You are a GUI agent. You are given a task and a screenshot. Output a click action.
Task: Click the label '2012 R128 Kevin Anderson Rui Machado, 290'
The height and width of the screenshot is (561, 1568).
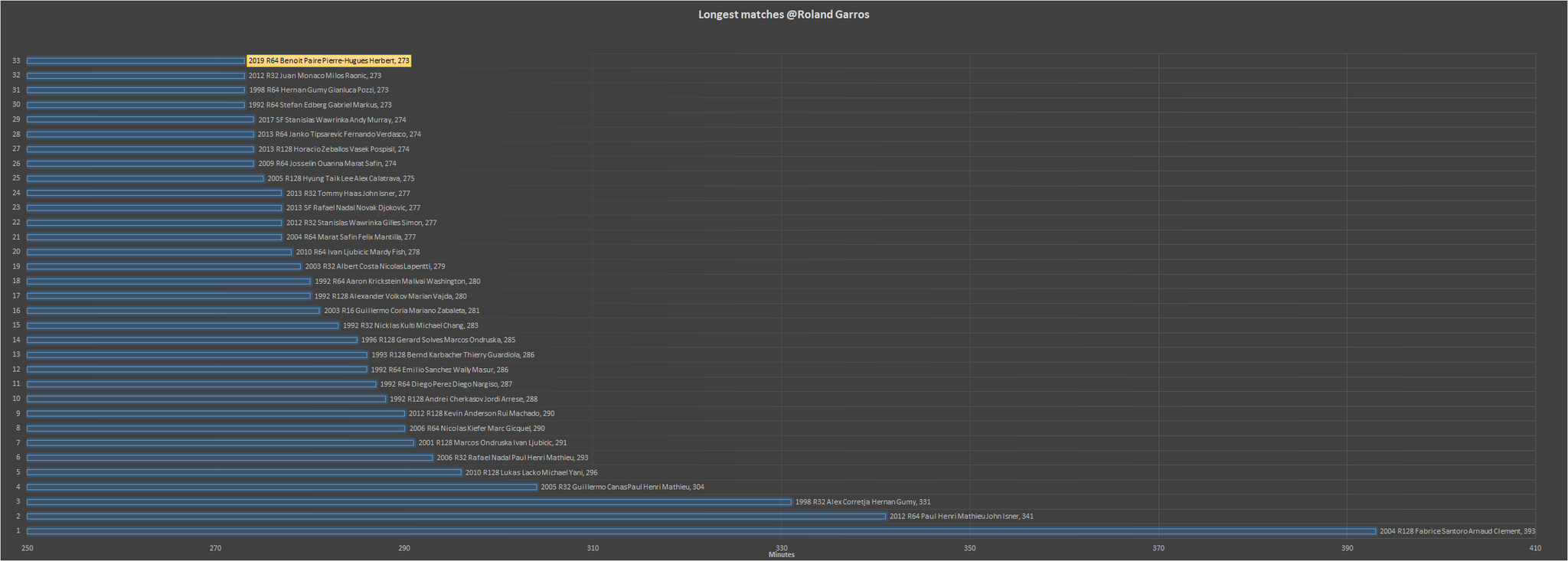click(x=482, y=413)
